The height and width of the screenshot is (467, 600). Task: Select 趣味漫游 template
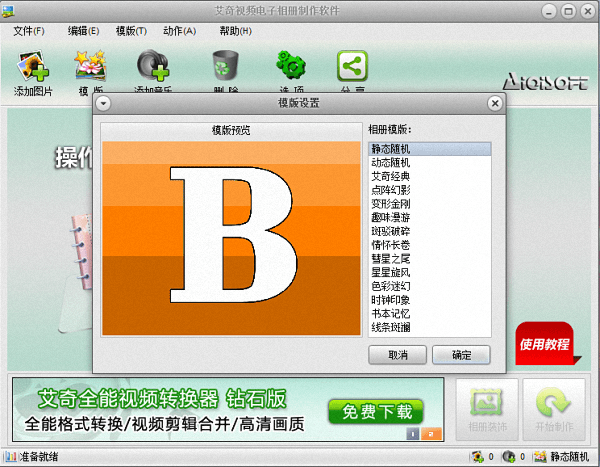coord(430,218)
